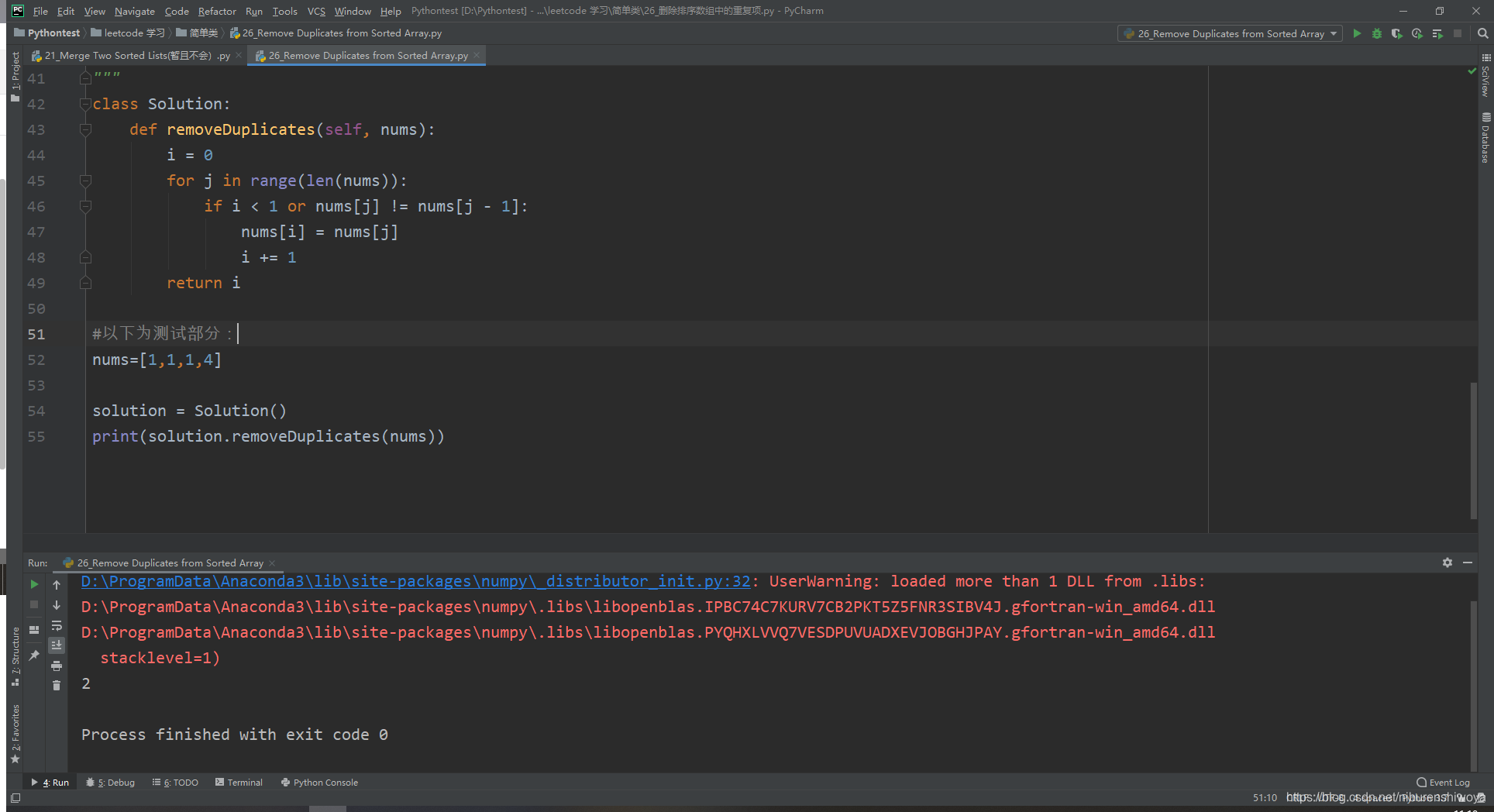This screenshot has width=1494, height=812.
Task: Place the cursor on the nums=[1,1,1,4] line
Action: tap(157, 360)
